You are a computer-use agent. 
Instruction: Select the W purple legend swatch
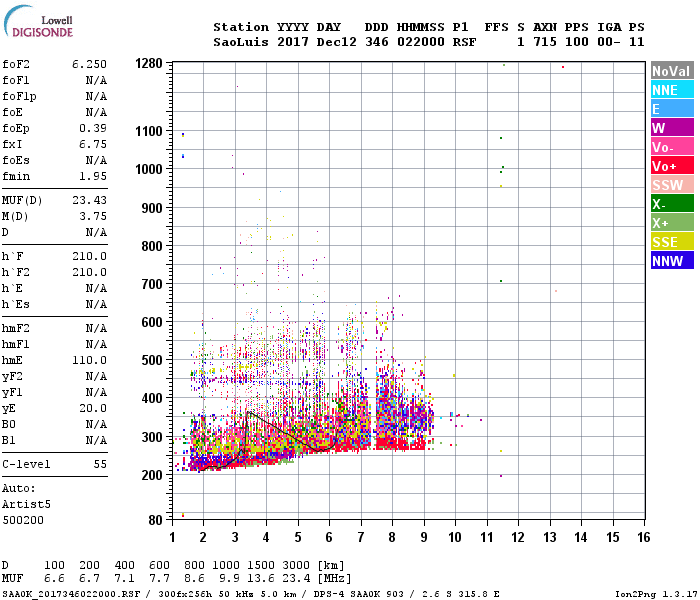672,128
